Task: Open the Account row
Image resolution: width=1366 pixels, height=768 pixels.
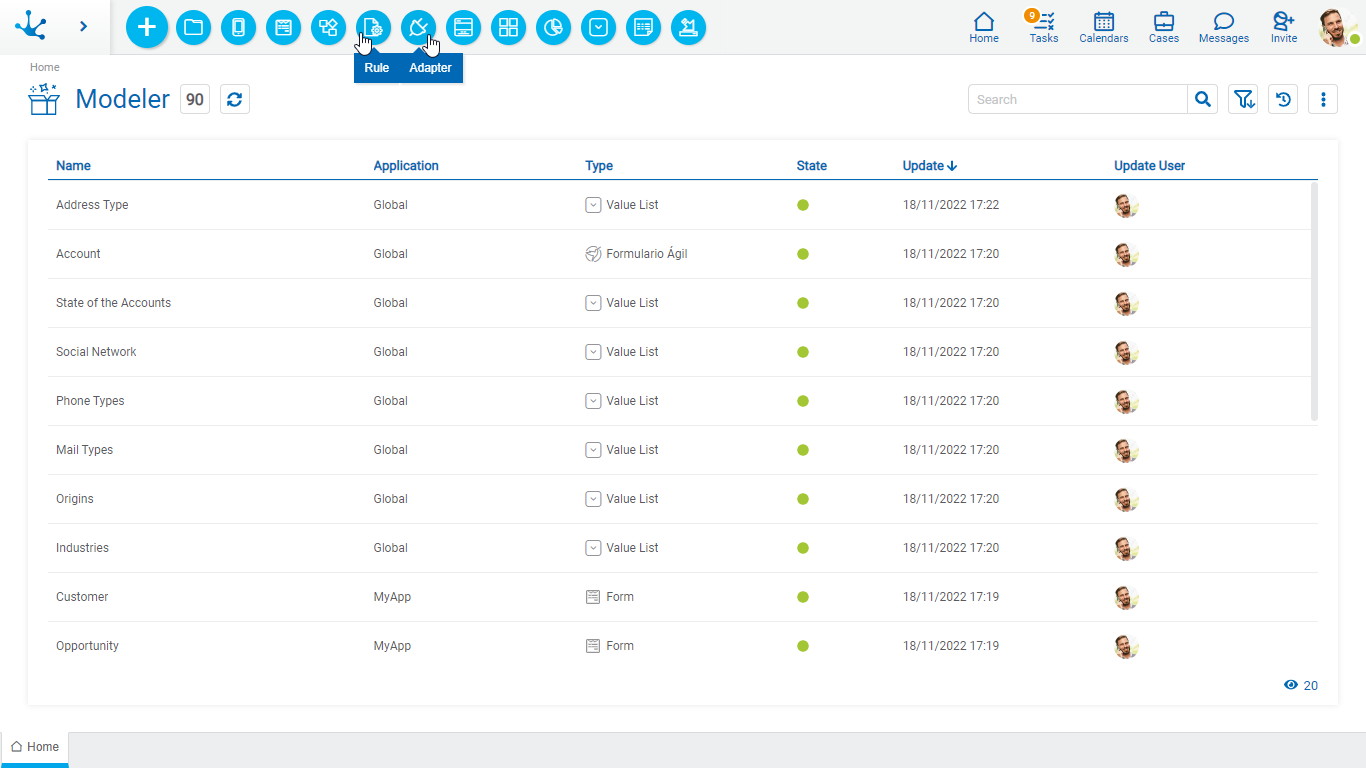Action: (x=680, y=254)
